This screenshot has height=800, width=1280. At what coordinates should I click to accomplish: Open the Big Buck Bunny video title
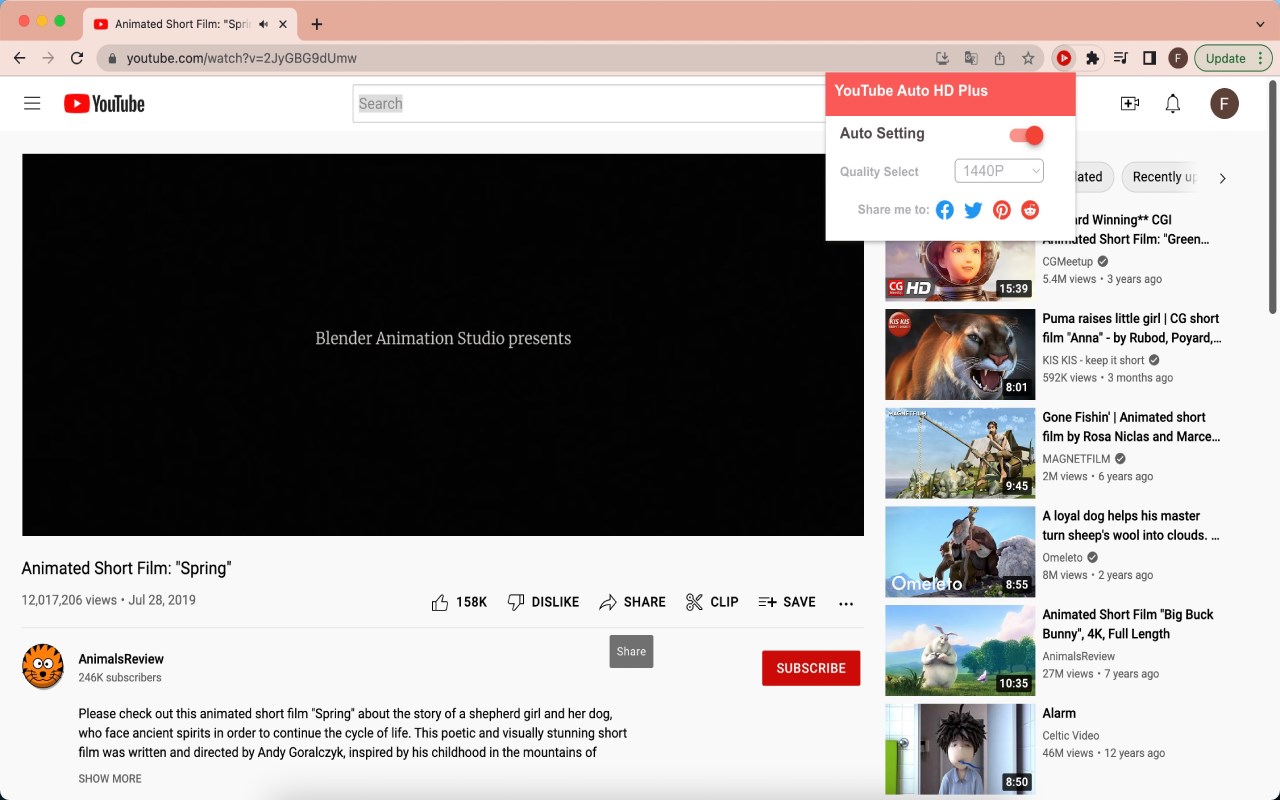point(1128,624)
